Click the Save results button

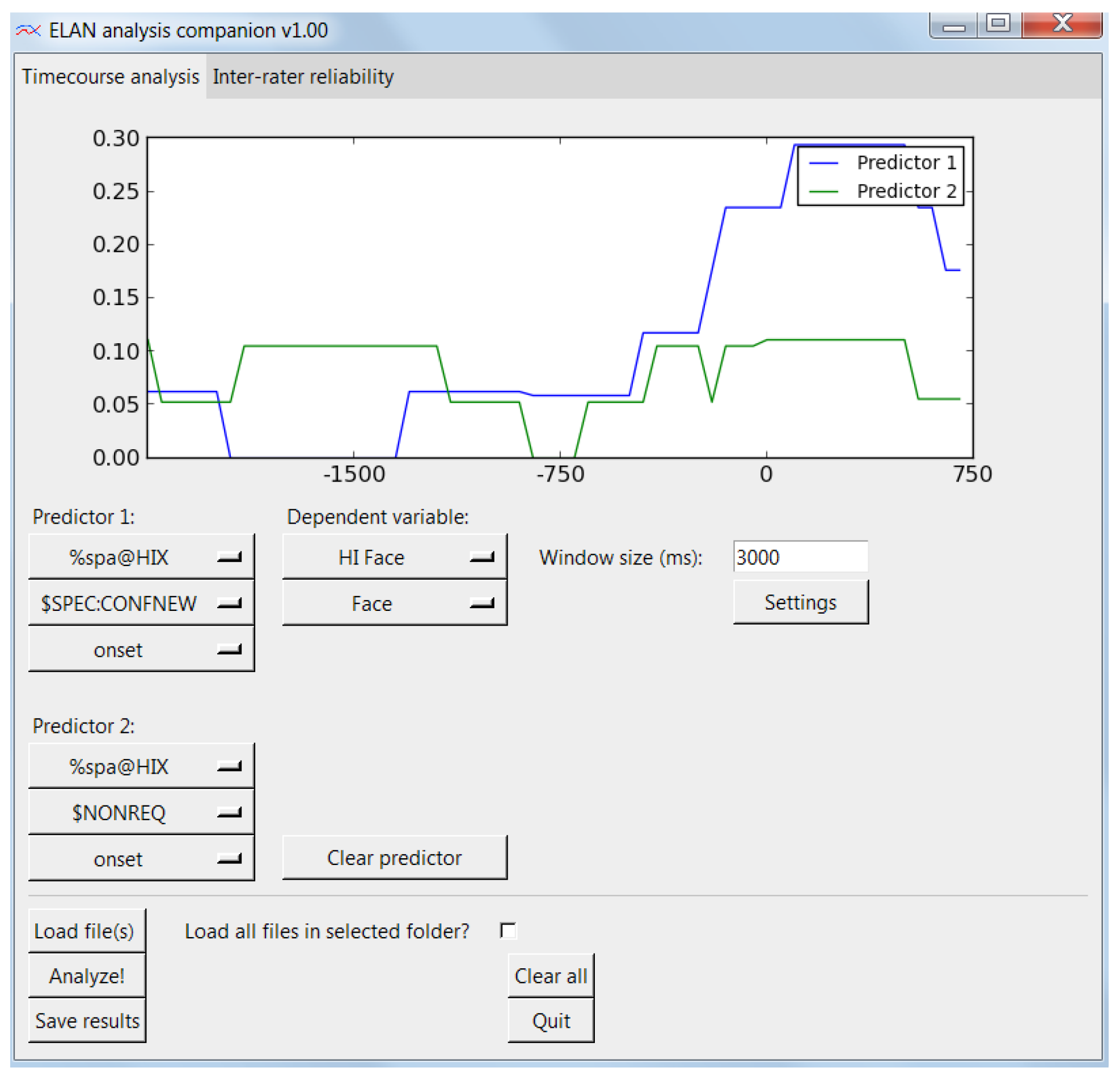[x=87, y=1020]
